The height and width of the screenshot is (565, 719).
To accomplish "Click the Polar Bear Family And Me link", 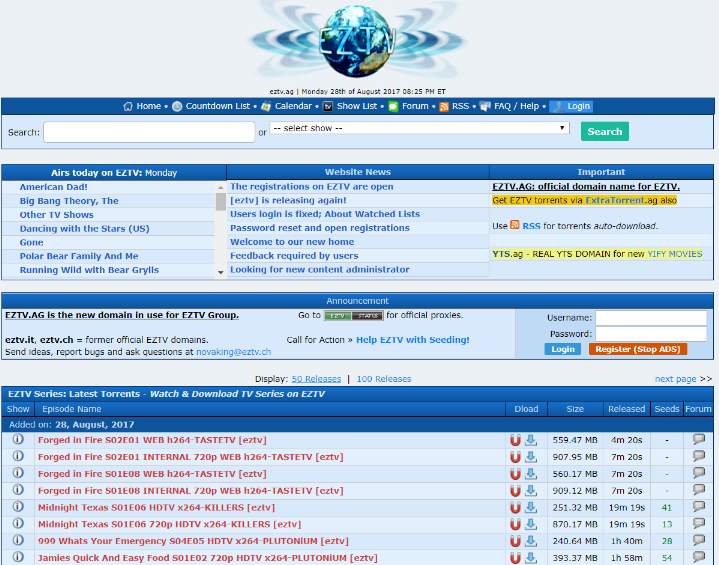I will (79, 256).
